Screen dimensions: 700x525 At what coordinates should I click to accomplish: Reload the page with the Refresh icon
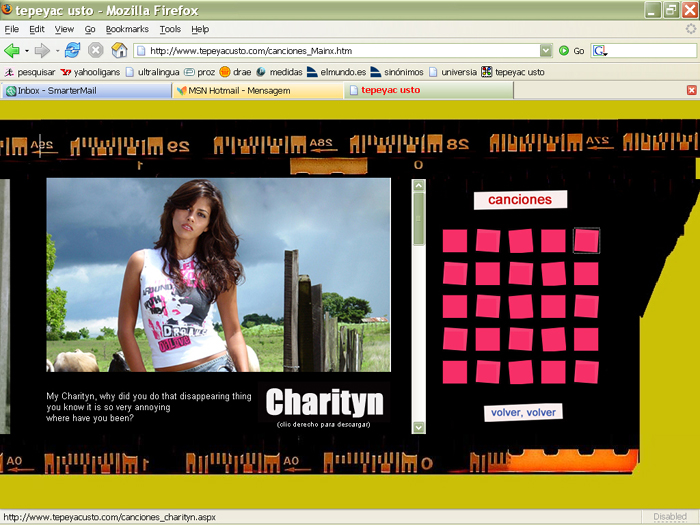pyautogui.click(x=72, y=50)
